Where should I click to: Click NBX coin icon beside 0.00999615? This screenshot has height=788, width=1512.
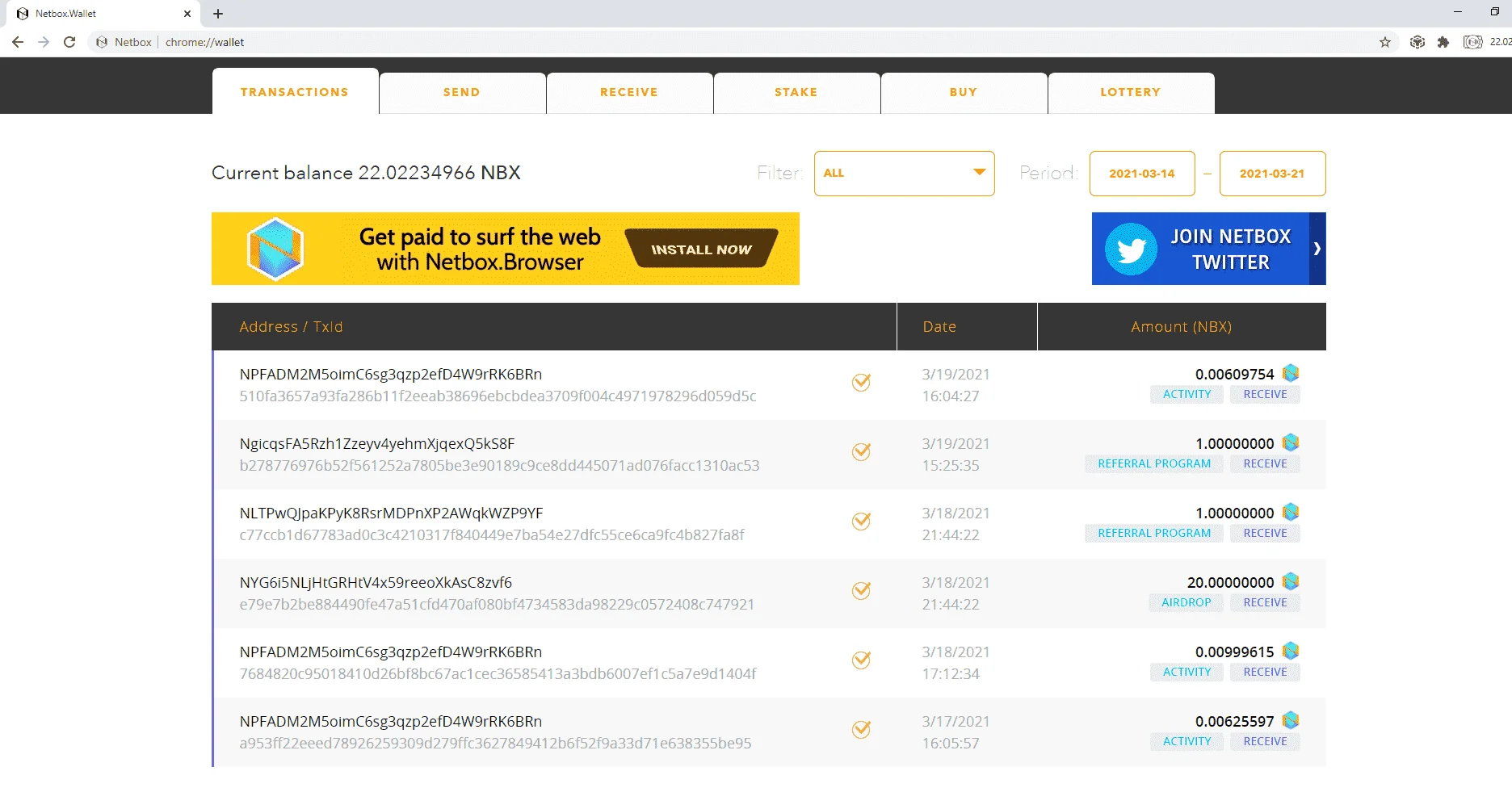(x=1291, y=651)
